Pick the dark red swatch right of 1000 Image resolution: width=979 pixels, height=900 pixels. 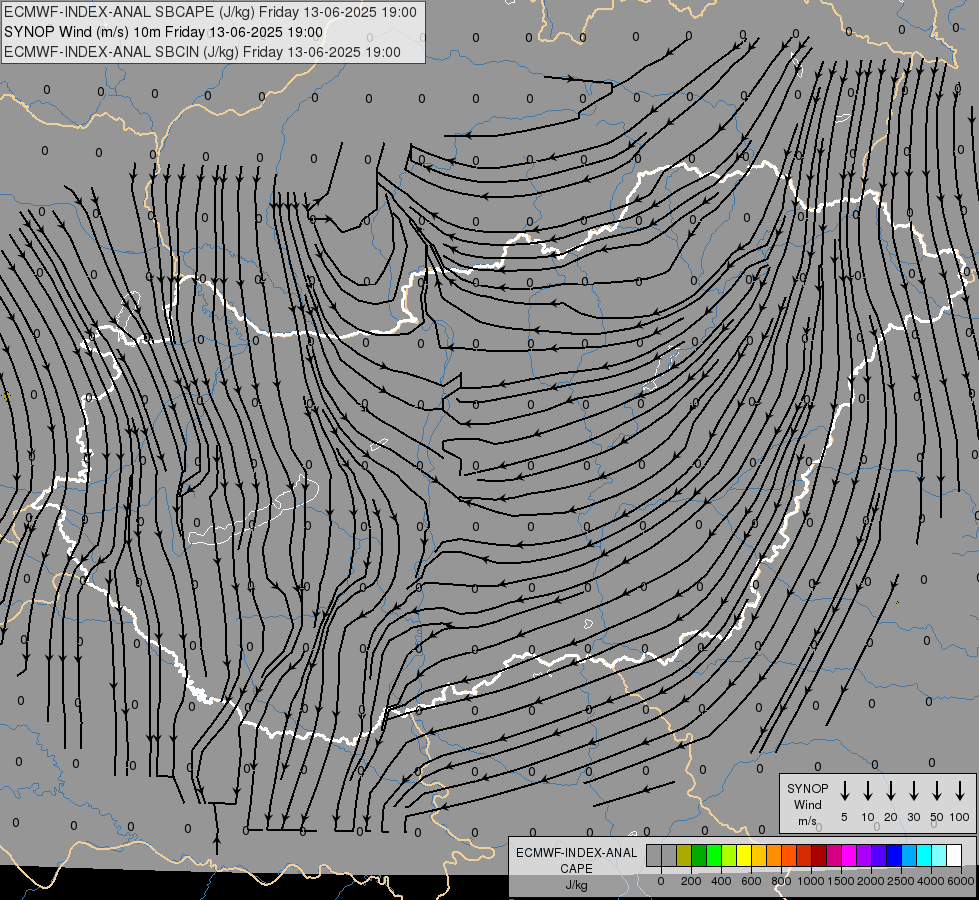click(x=819, y=855)
